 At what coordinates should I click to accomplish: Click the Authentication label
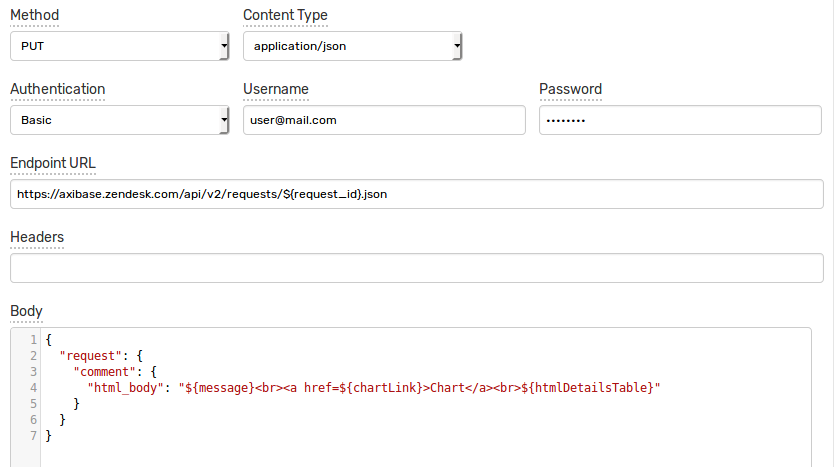58,89
